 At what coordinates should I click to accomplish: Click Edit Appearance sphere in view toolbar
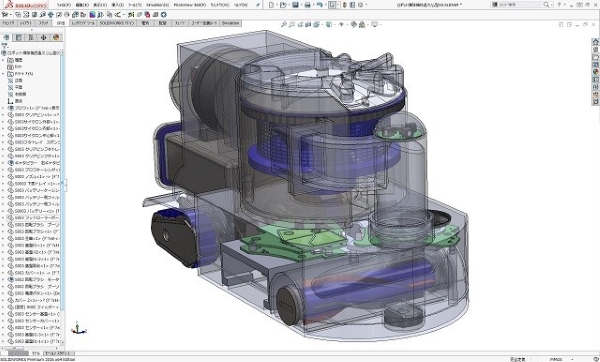pos(354,24)
